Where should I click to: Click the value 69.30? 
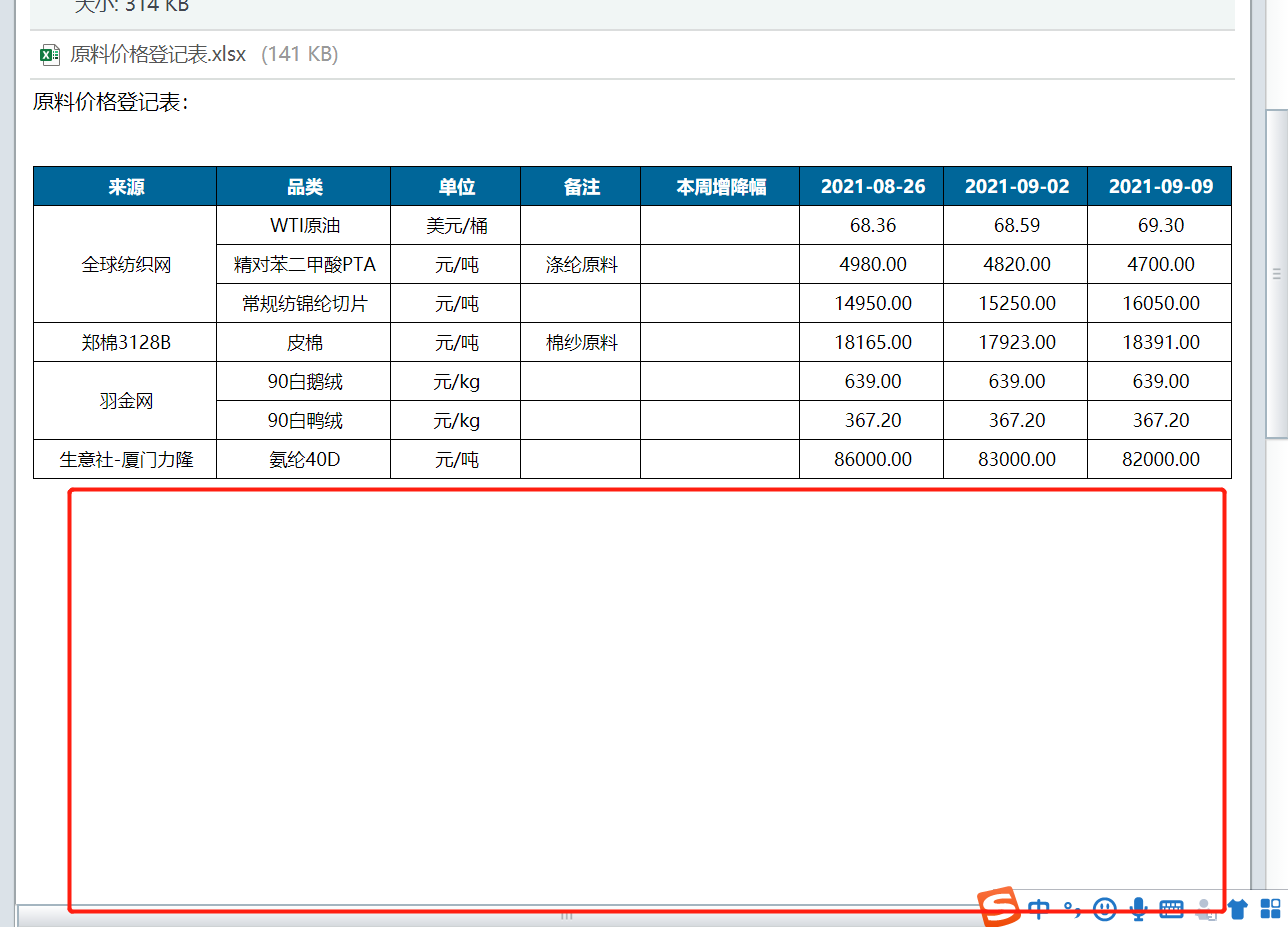pyautogui.click(x=1160, y=226)
